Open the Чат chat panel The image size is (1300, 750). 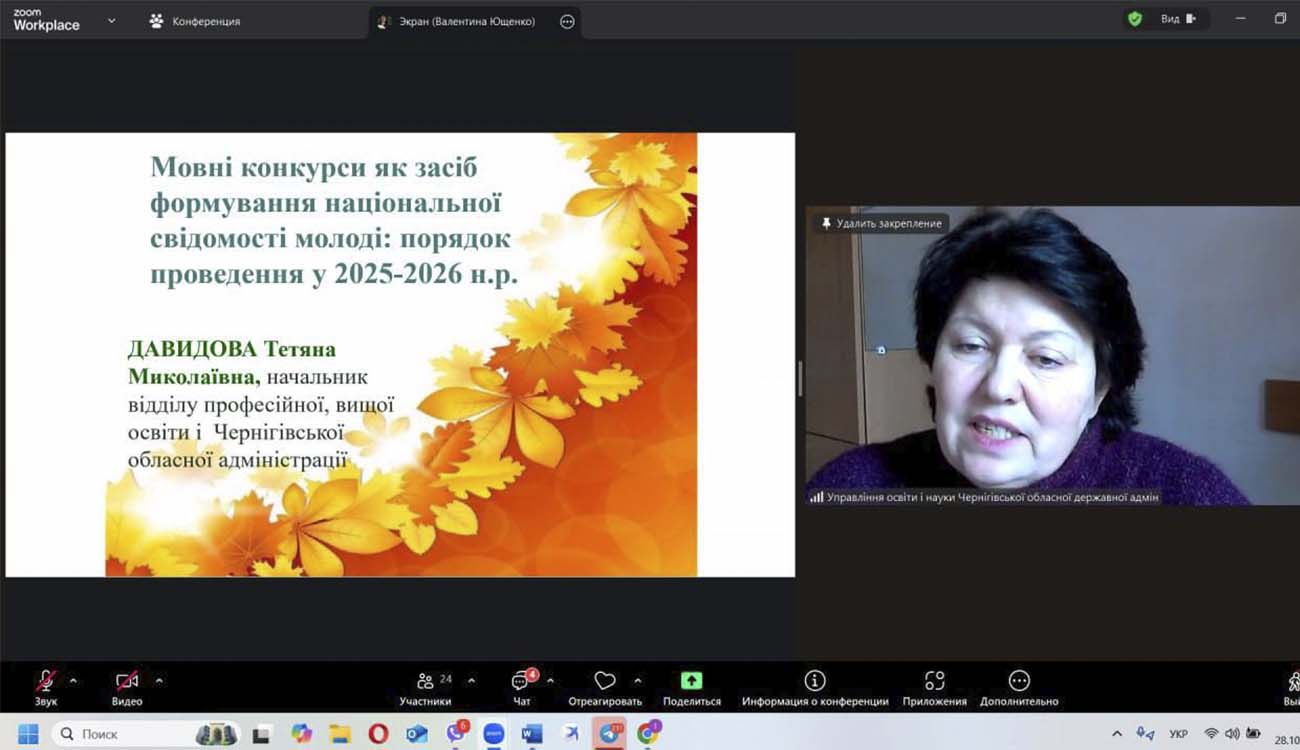(x=521, y=685)
